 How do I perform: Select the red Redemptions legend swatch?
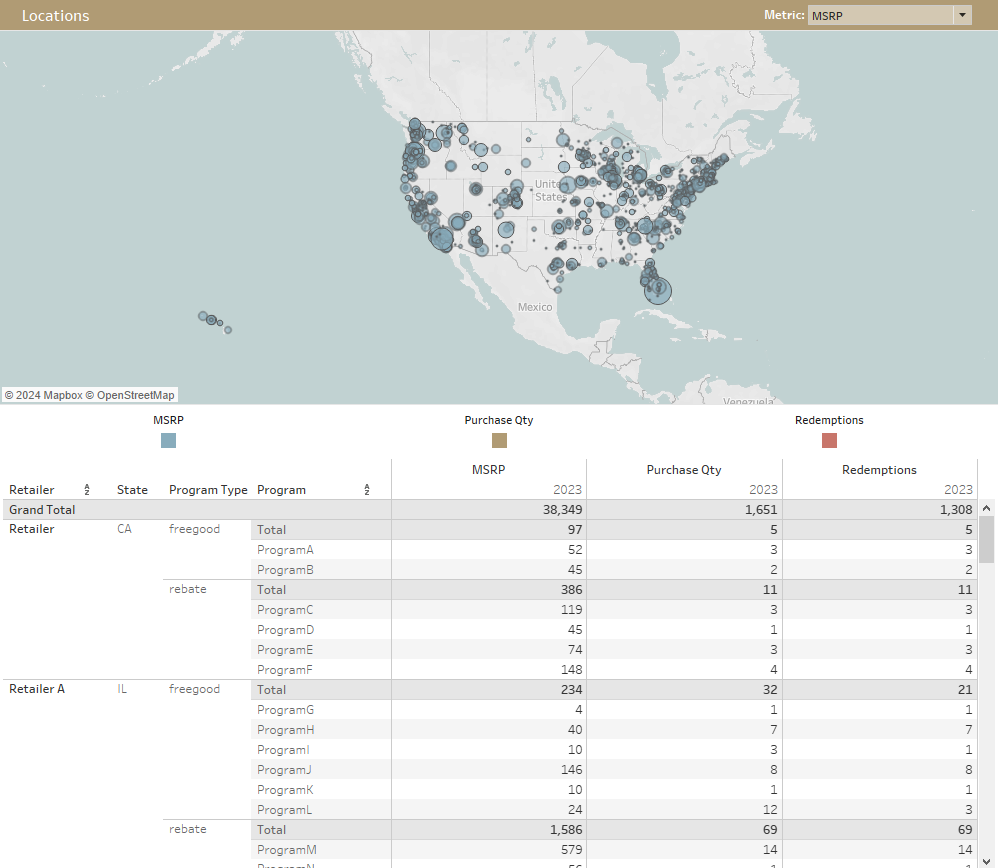829,440
